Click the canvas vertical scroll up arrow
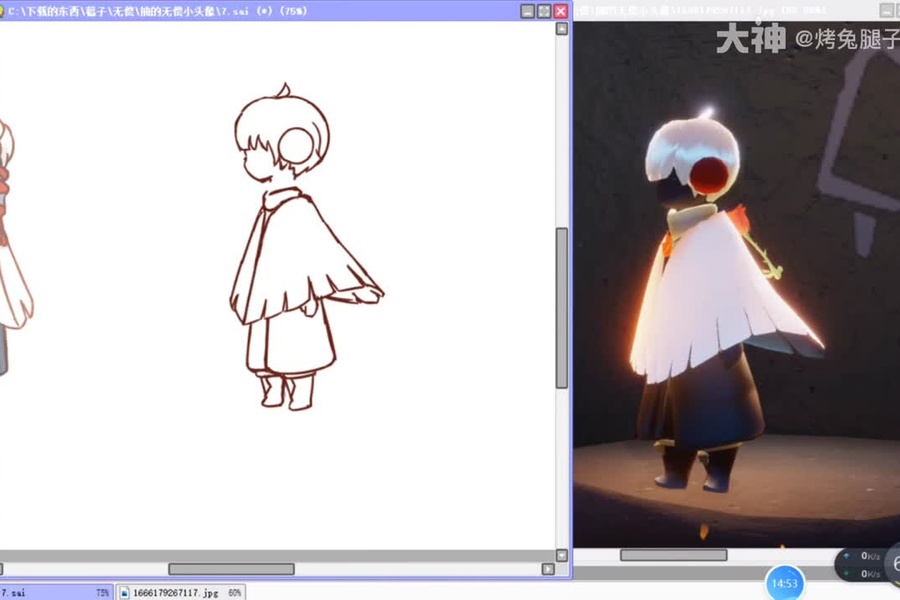 (562, 29)
